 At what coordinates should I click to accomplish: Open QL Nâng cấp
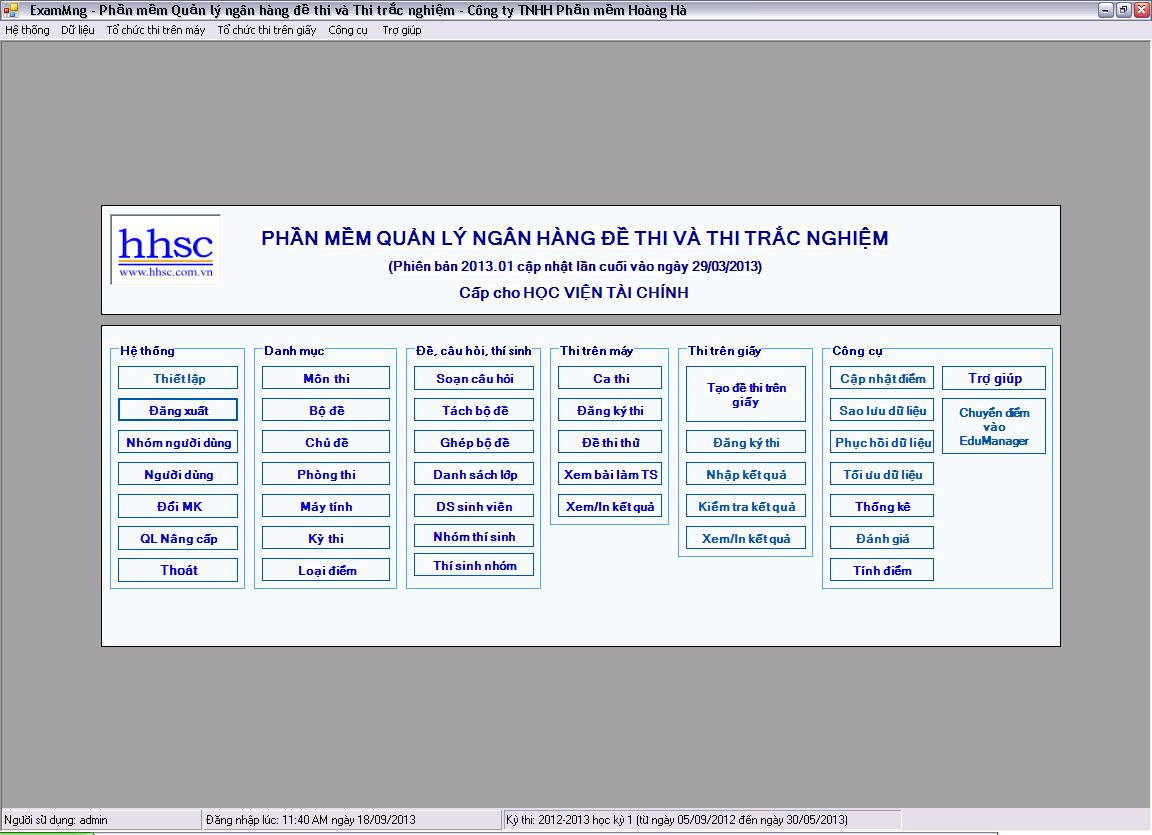point(178,538)
